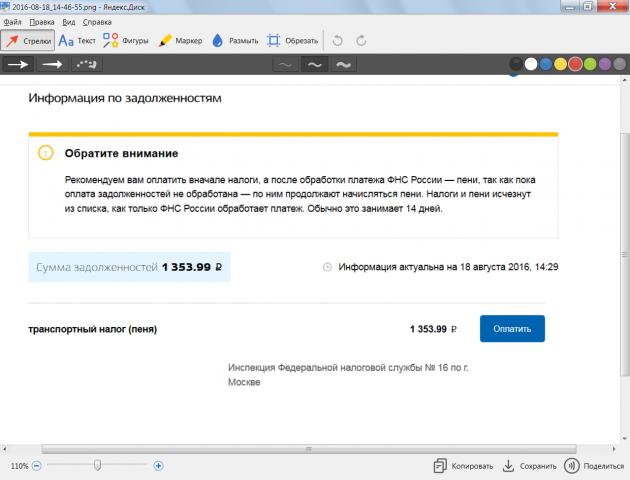Click the Информация по задолженностям heading
630x480 pixels.
[125, 98]
